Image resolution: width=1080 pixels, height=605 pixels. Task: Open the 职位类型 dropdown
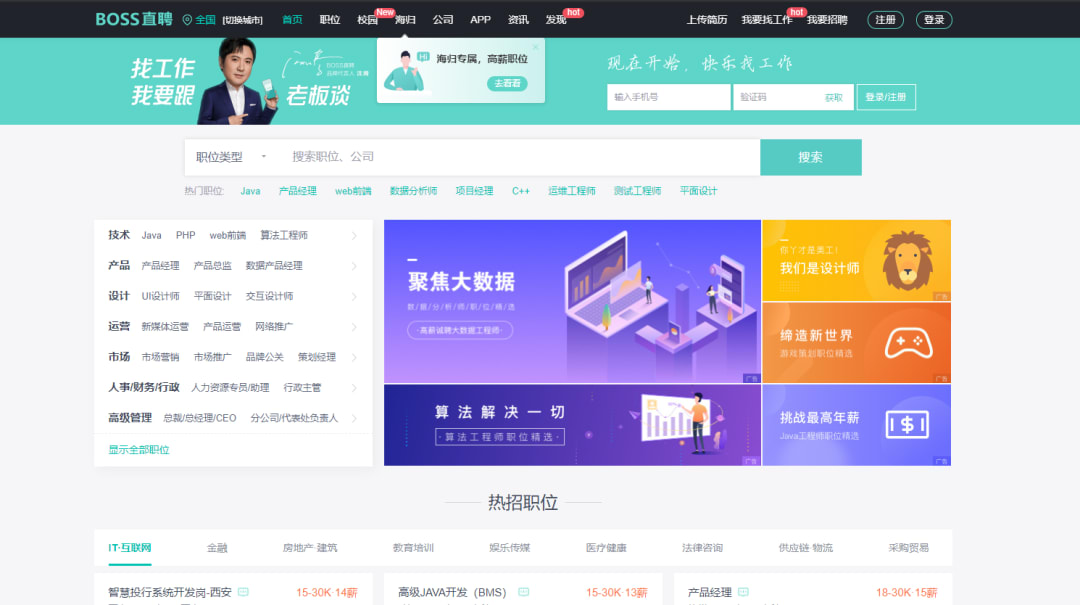pos(230,157)
